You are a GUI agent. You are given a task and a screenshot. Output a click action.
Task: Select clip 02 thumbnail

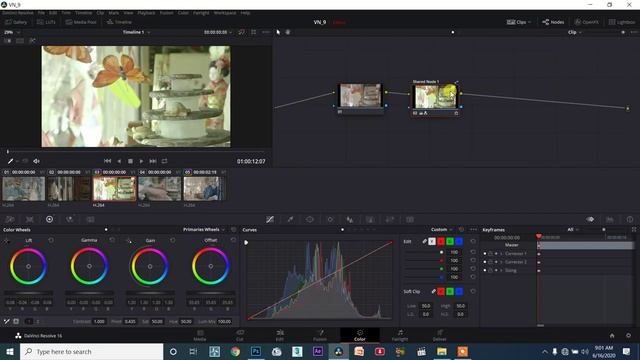pos(69,189)
